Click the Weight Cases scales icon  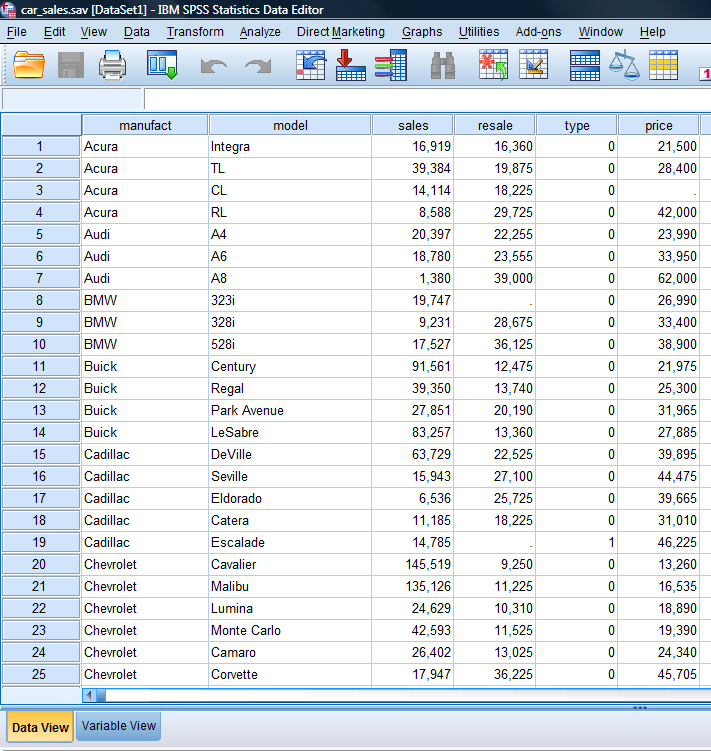(624, 65)
